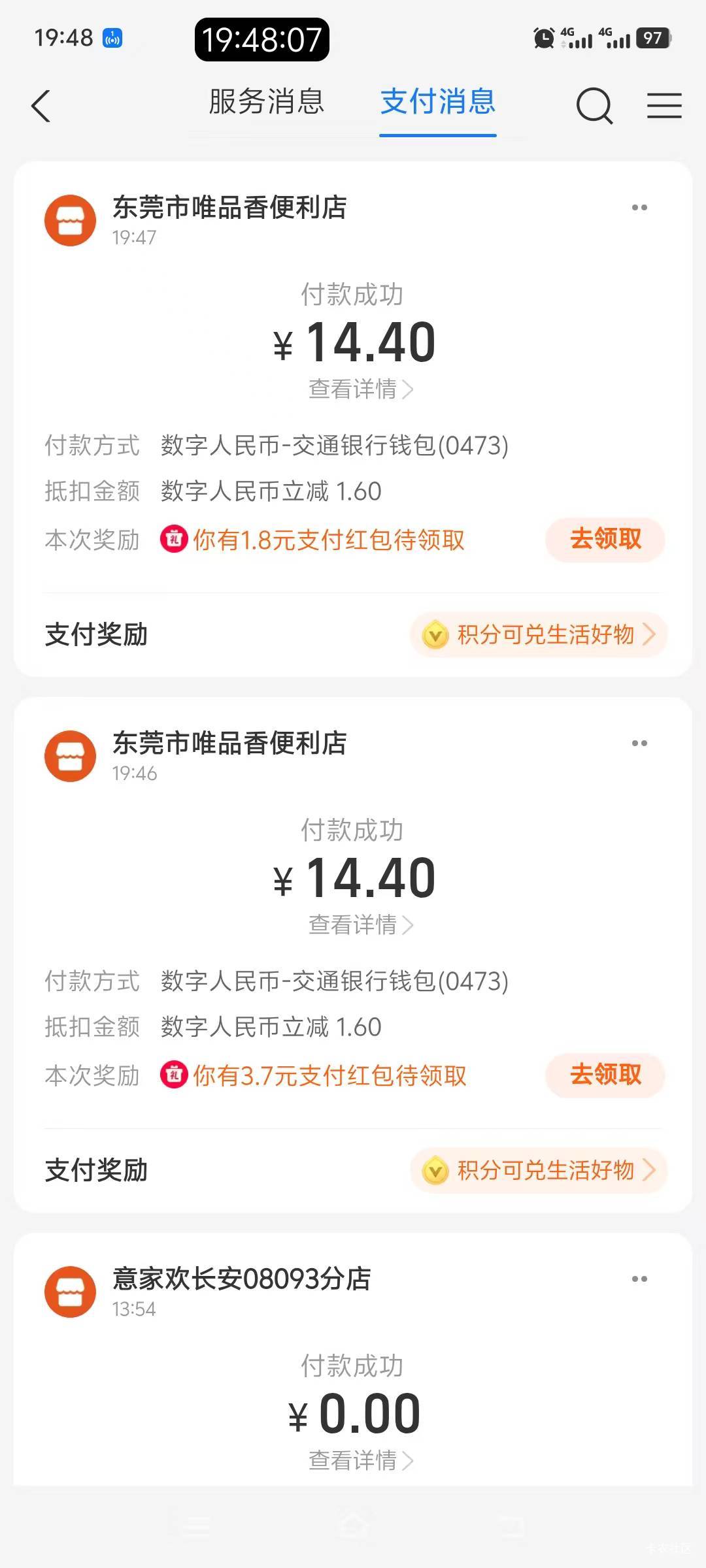Tap the 19:46 merchant shop icon
Image resolution: width=706 pixels, height=1568 pixels.
(x=70, y=757)
